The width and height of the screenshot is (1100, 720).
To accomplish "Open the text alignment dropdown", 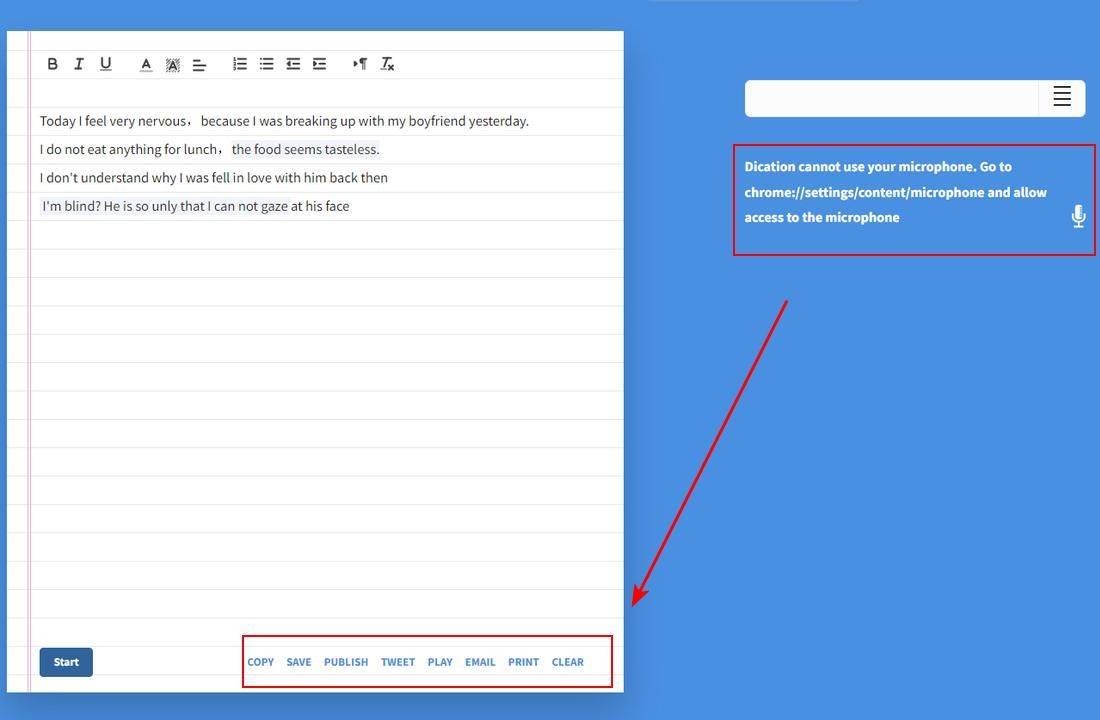I will (199, 65).
